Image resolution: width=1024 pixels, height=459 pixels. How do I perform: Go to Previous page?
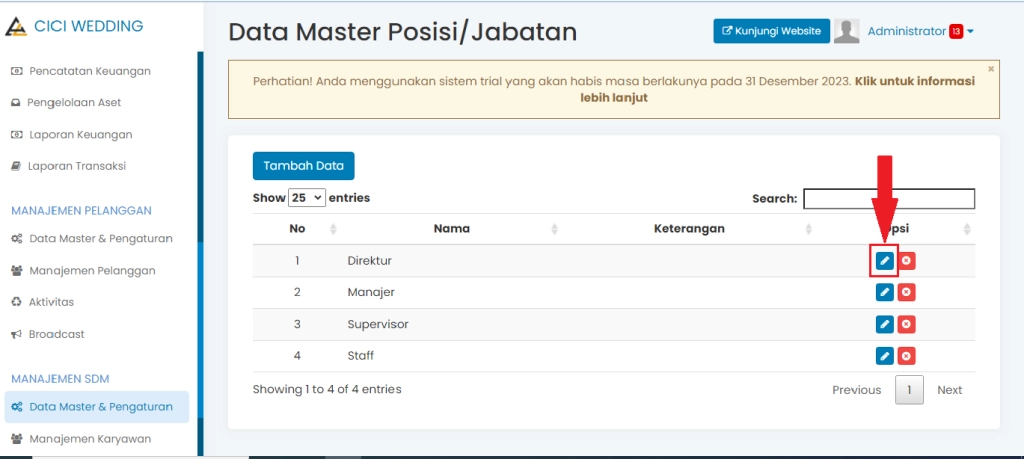tap(856, 390)
